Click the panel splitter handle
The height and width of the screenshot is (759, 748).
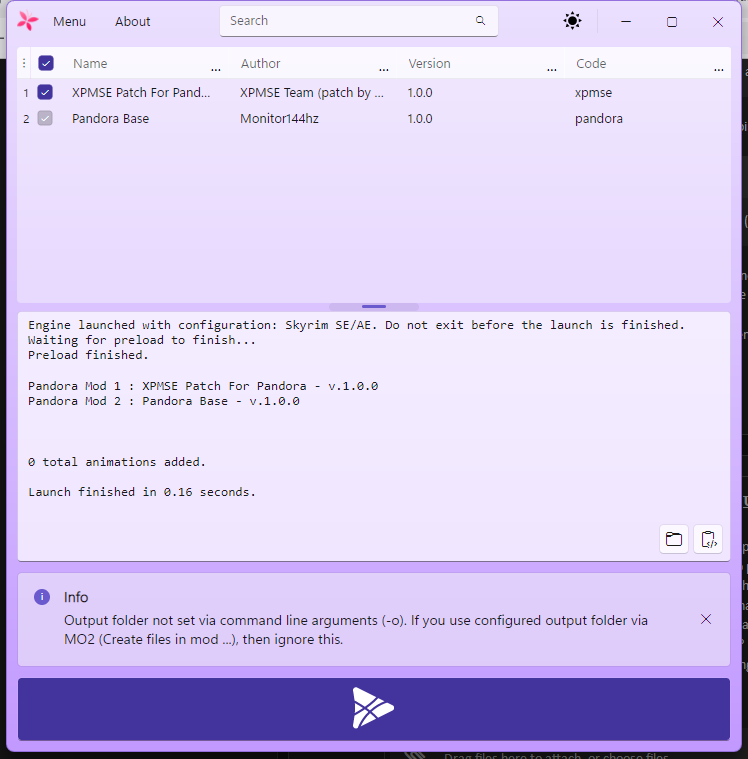(x=374, y=306)
